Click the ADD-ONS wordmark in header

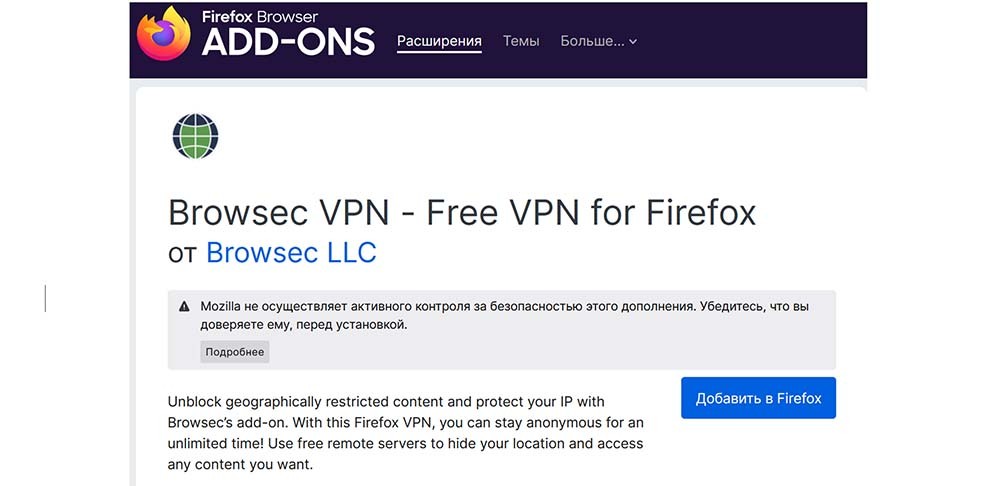[x=288, y=42]
